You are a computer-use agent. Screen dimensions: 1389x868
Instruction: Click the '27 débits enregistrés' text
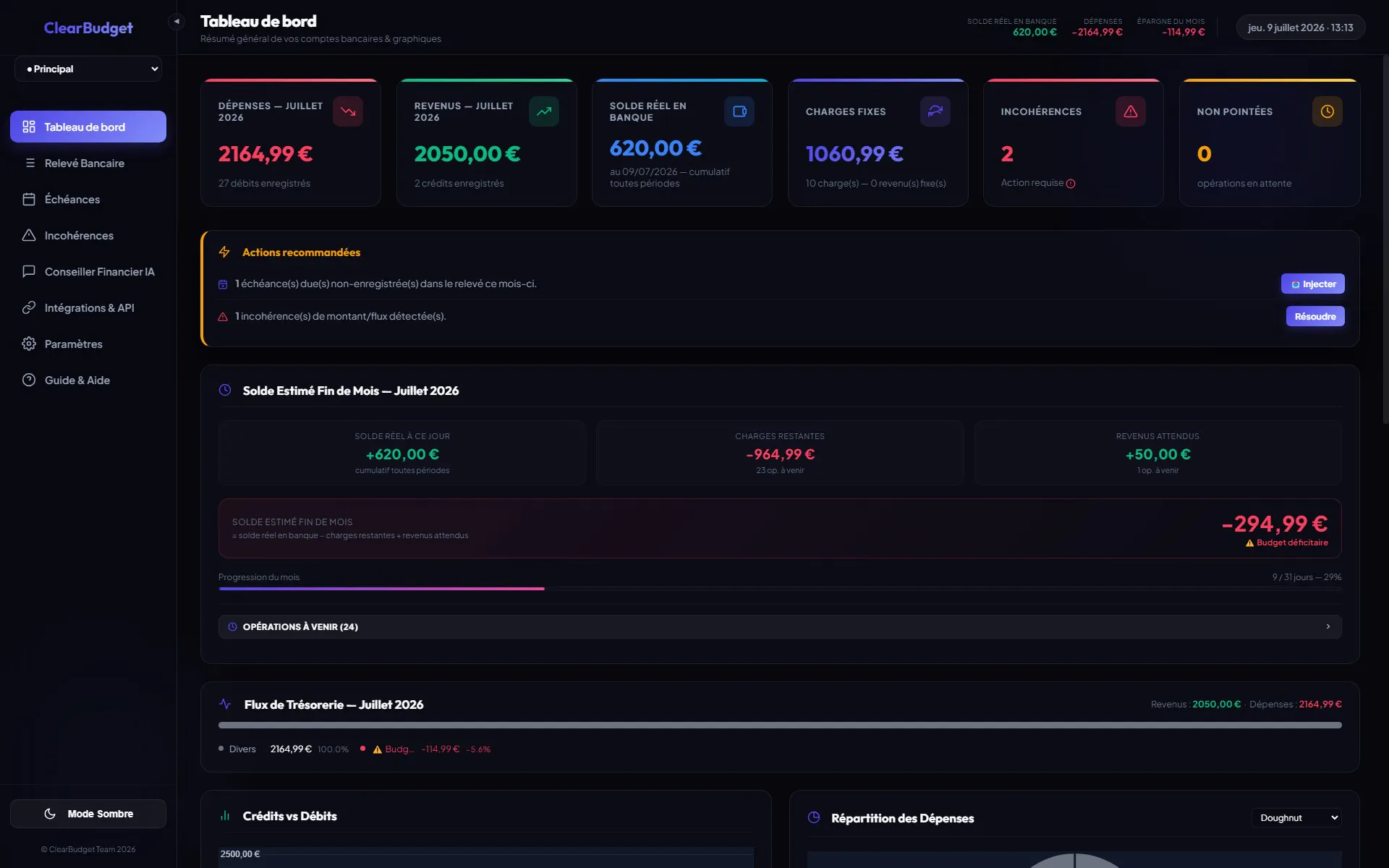(x=264, y=184)
